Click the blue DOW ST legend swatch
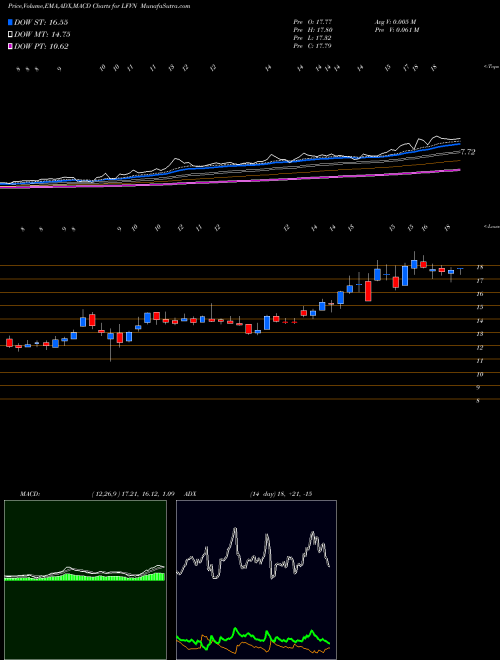This screenshot has height=660, width=500. [x=11, y=22]
